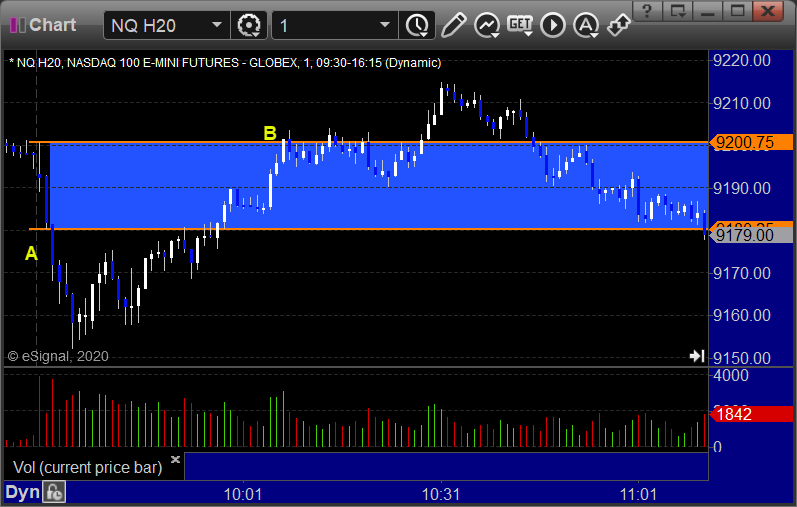
Task: Click the Vol (current price bar) label
Action: point(87,467)
